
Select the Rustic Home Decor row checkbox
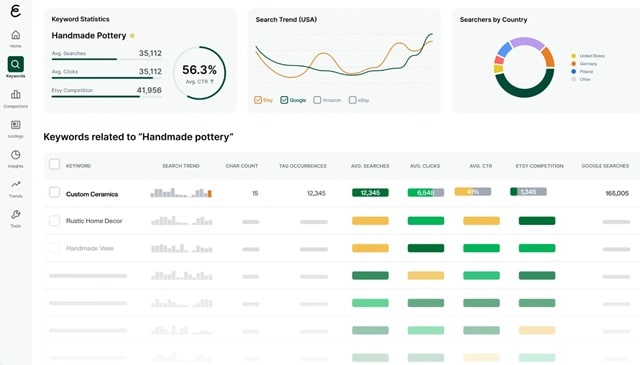(x=54, y=221)
